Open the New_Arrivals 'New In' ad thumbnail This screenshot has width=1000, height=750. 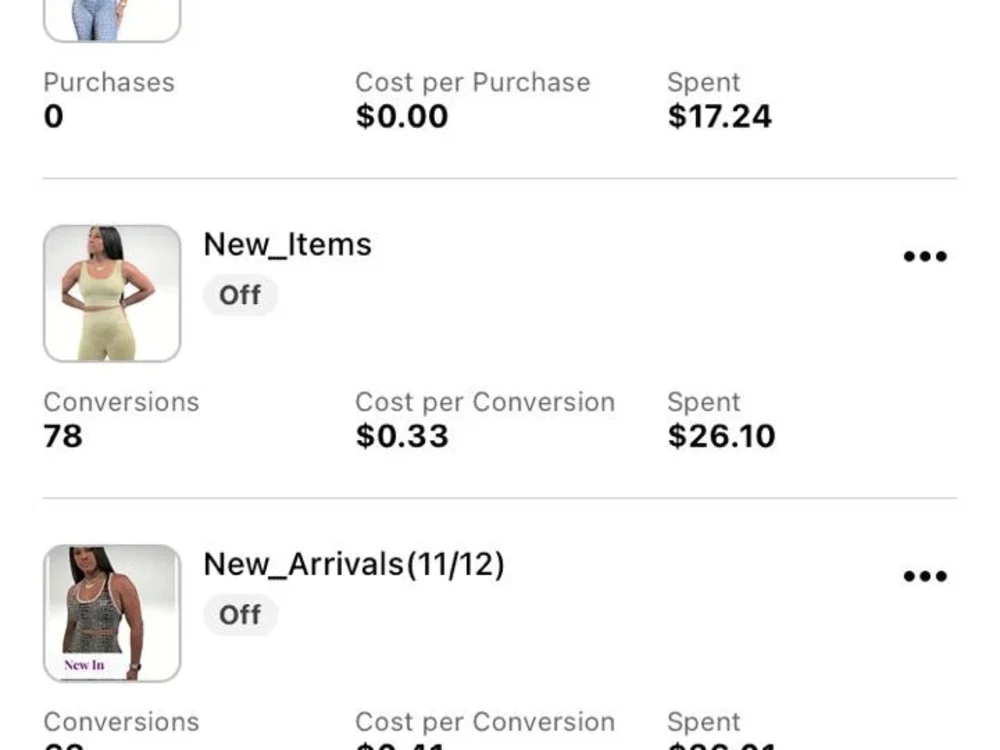click(112, 614)
